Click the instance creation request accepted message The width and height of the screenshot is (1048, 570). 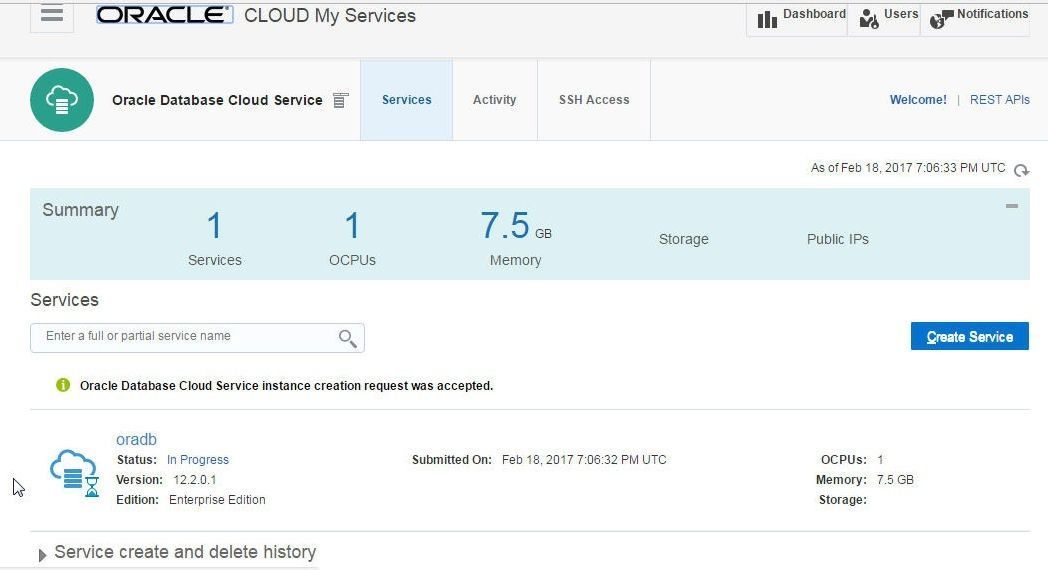286,386
